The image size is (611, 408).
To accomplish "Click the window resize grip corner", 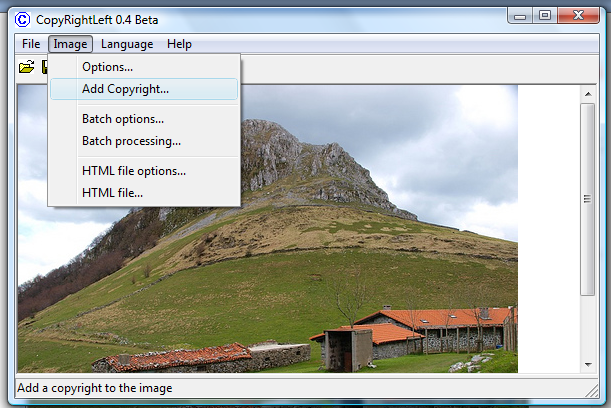I will click(x=592, y=391).
